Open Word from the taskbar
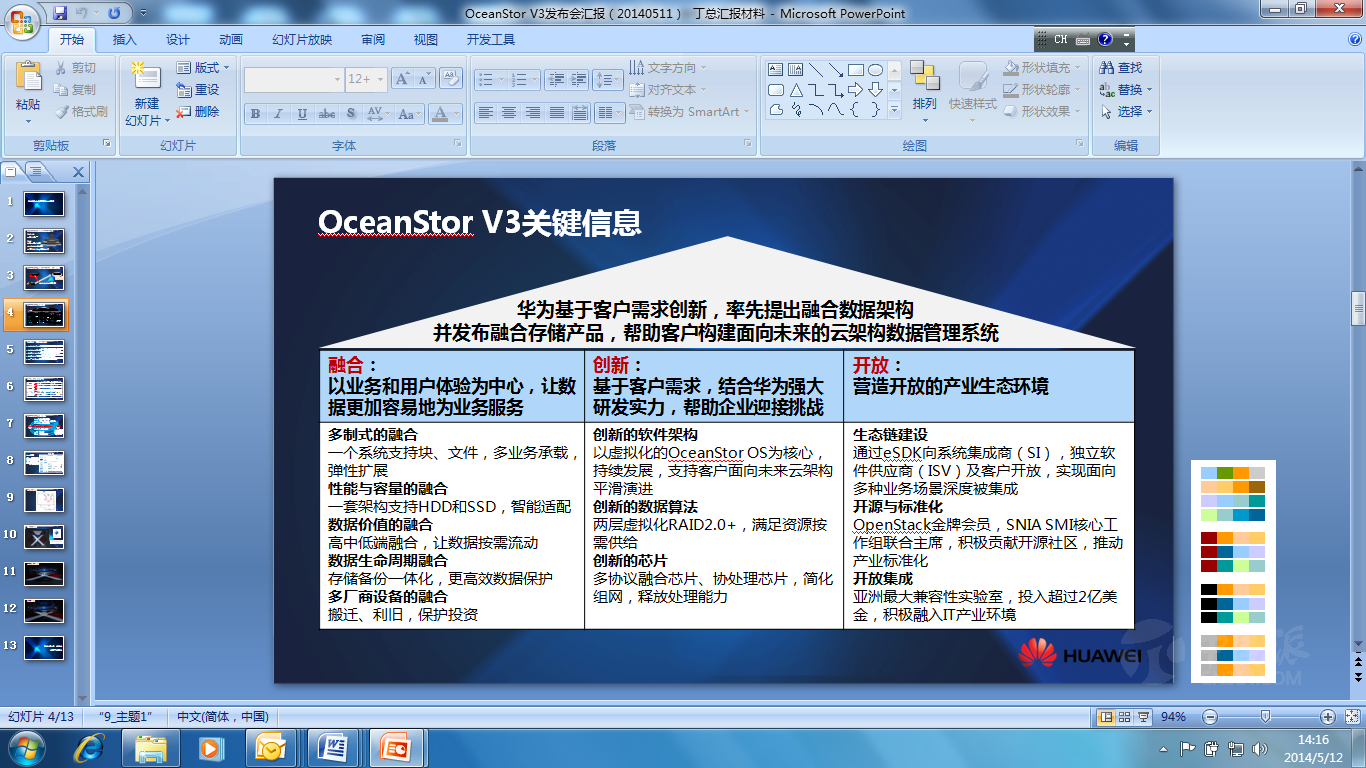Viewport: 1366px width, 768px height. click(x=332, y=747)
